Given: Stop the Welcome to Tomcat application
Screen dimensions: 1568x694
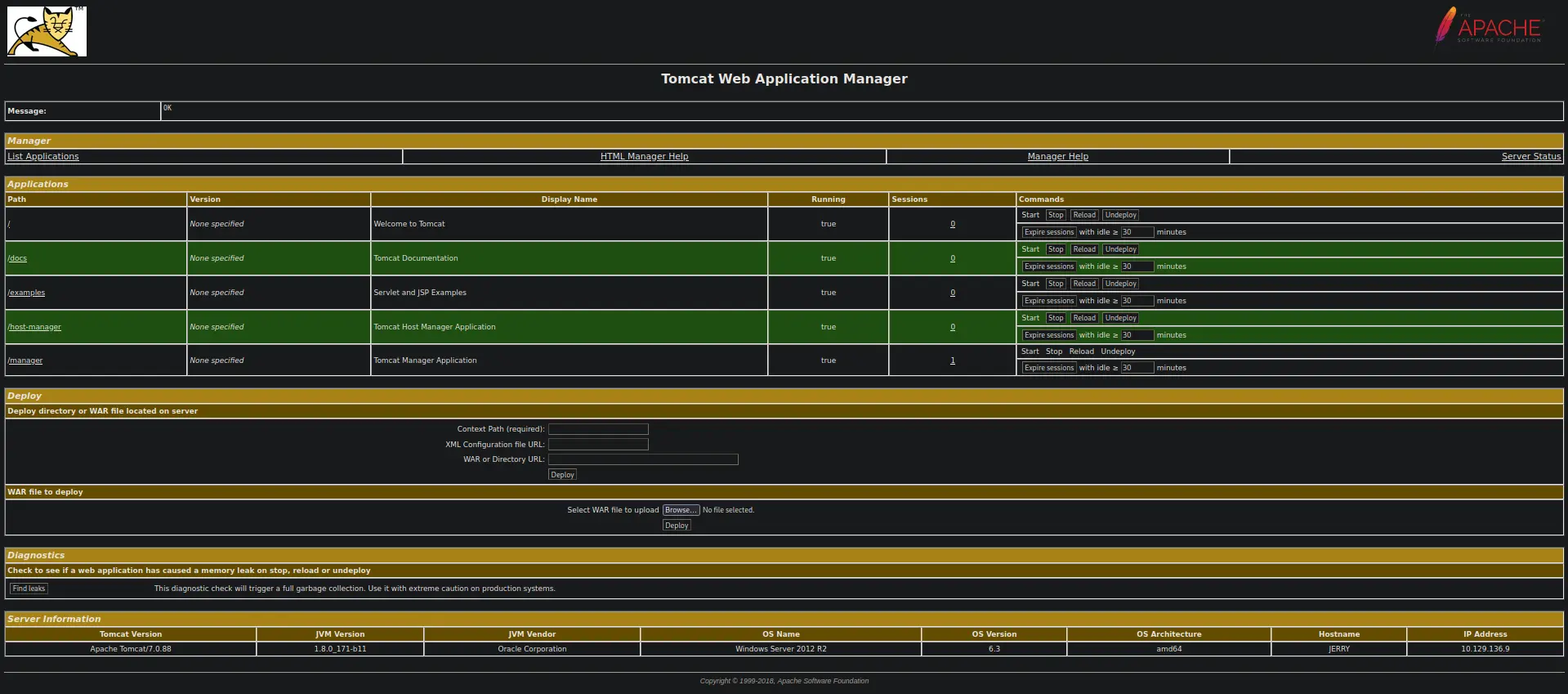Looking at the screenshot, I should pos(1056,215).
